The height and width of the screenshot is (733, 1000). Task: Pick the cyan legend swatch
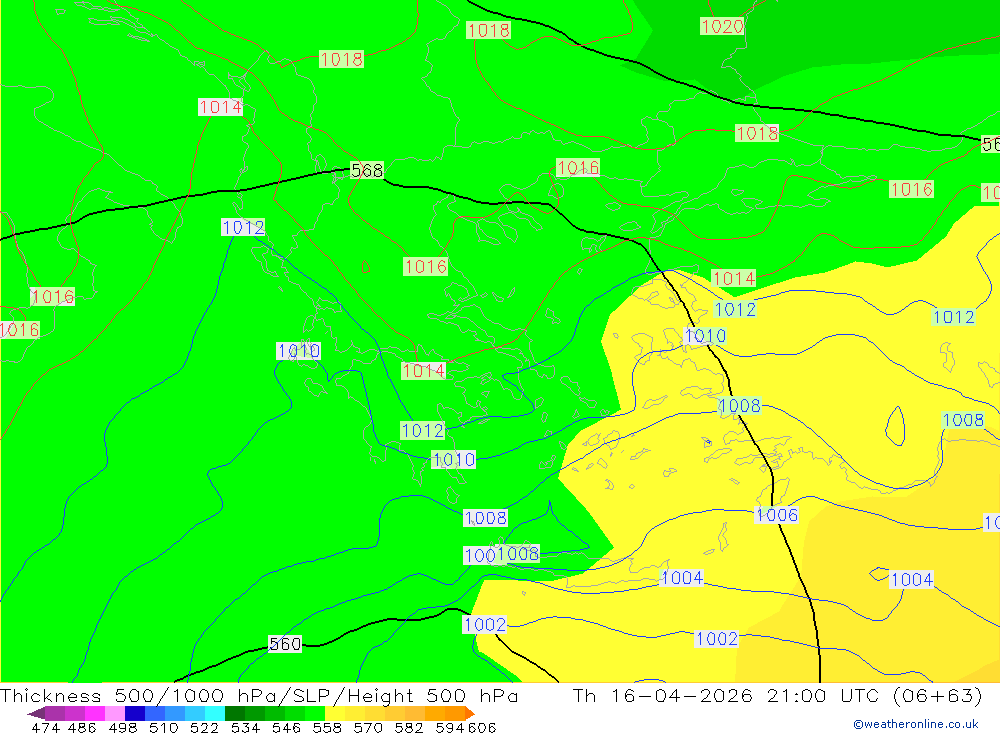[215, 713]
